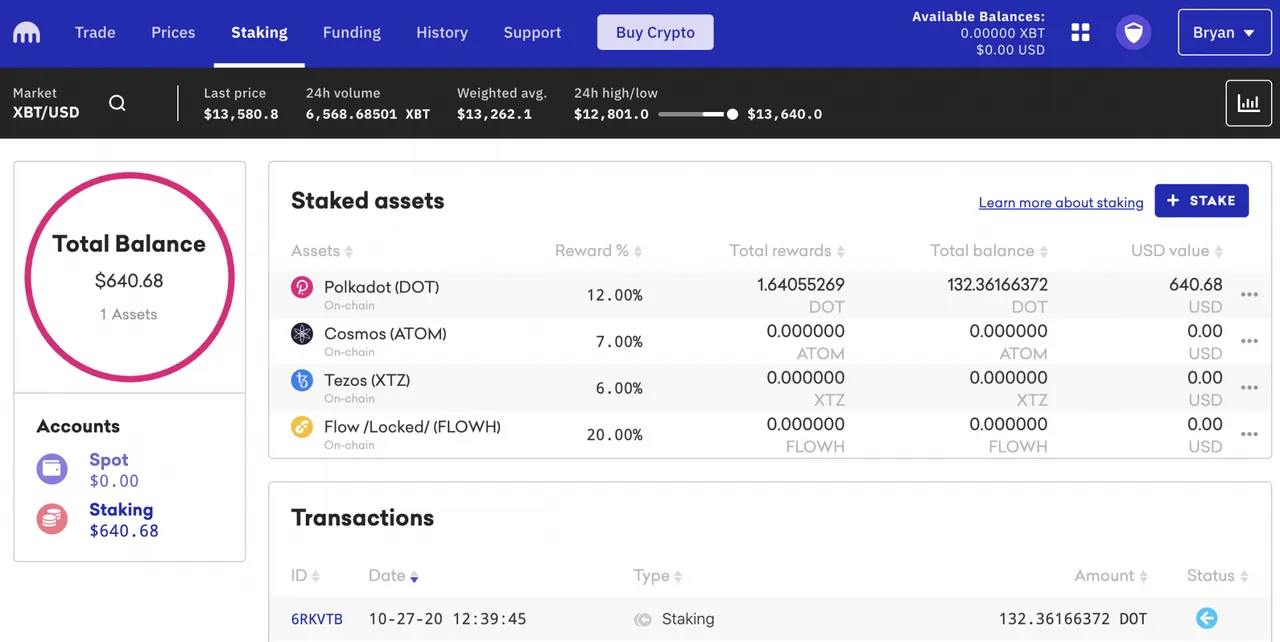Screen dimensions: 1280x642
Task: Open the Staking account link
Action: pyautogui.click(x=121, y=510)
